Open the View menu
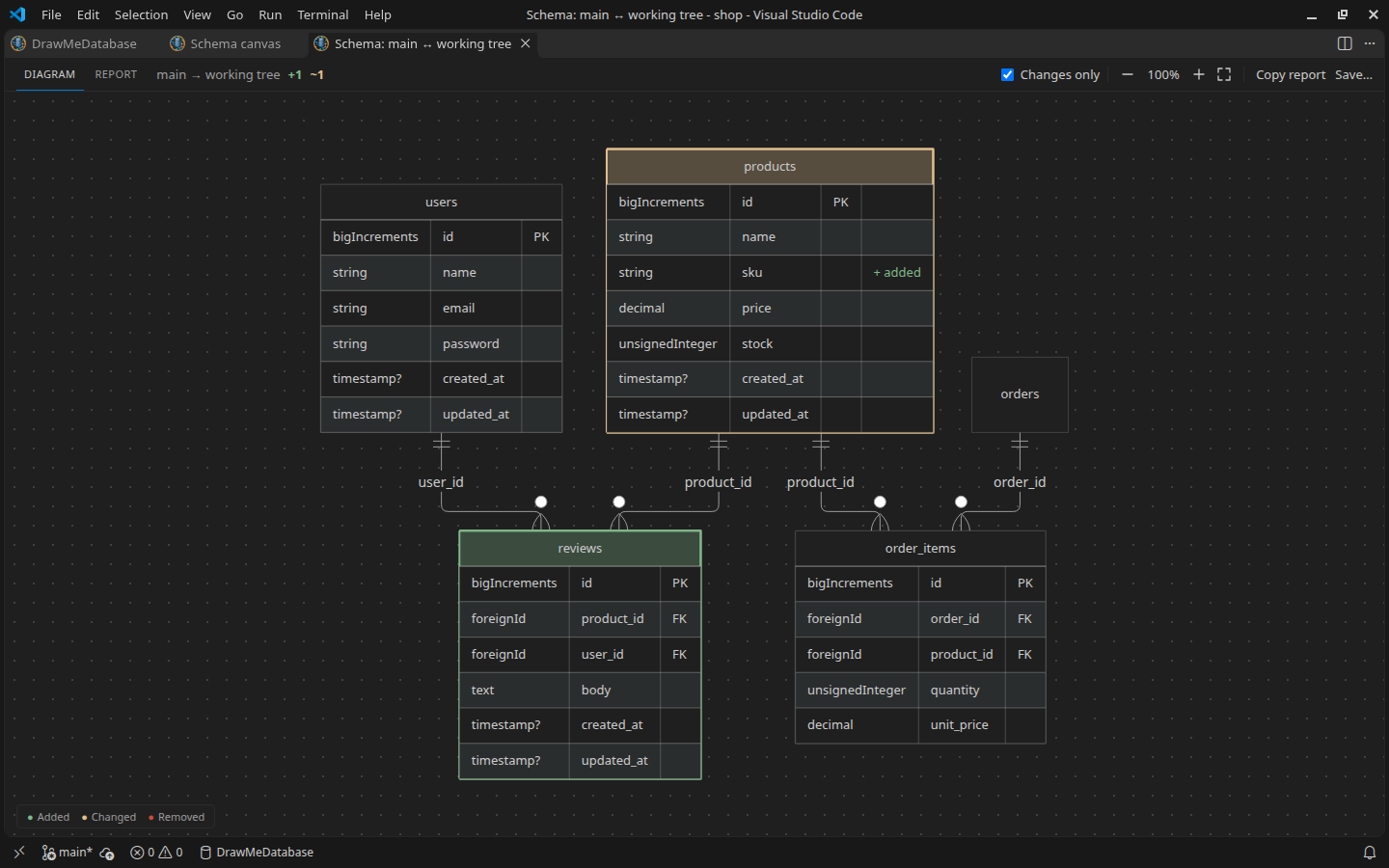Screen dimensions: 1389x868 (x=197, y=14)
